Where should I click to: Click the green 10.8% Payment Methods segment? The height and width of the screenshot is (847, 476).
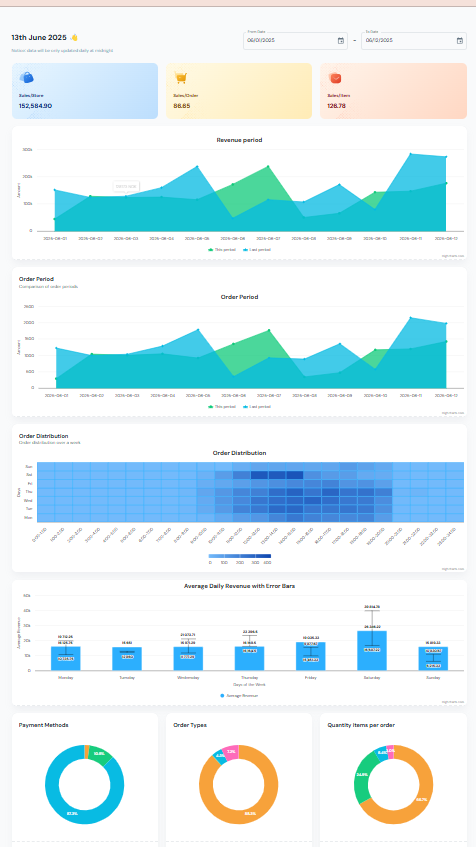point(100,754)
